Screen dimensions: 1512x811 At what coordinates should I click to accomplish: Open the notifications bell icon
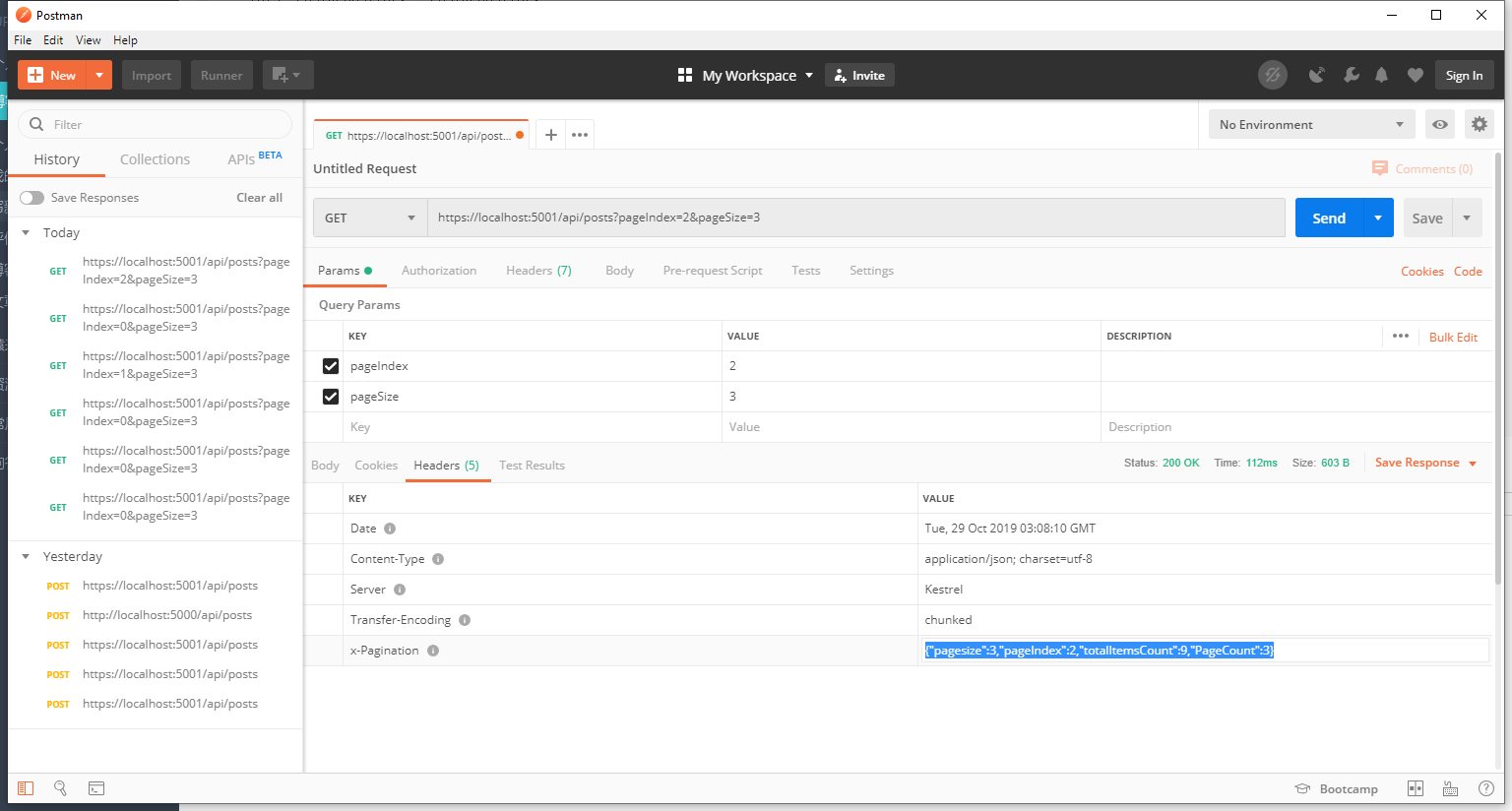click(x=1382, y=75)
